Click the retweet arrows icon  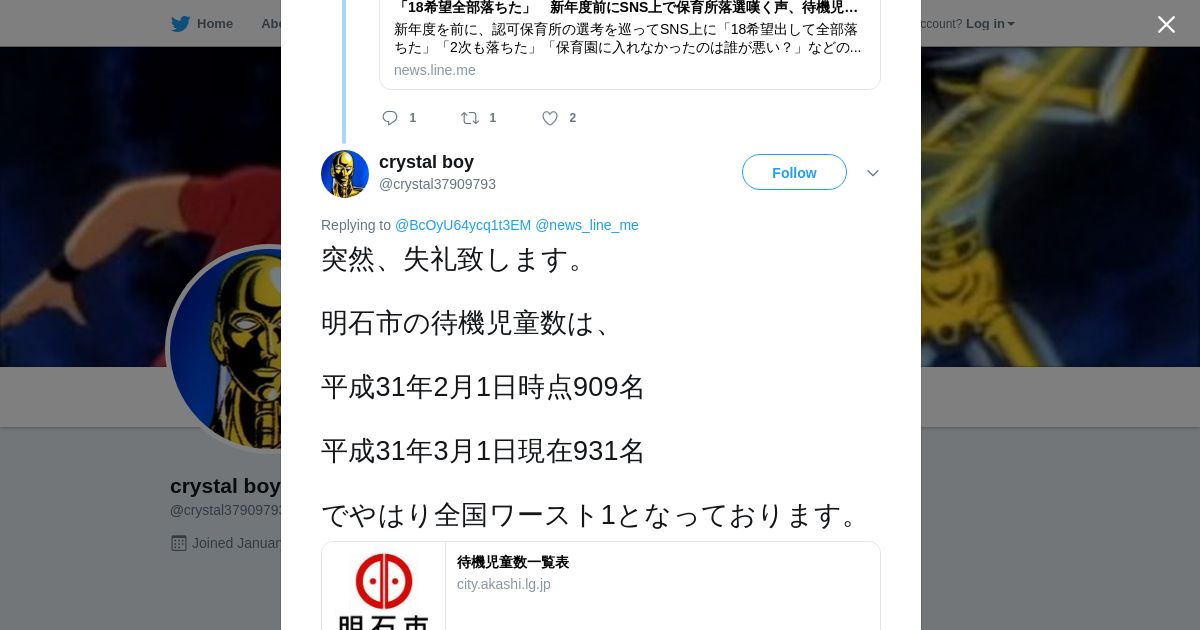(470, 118)
